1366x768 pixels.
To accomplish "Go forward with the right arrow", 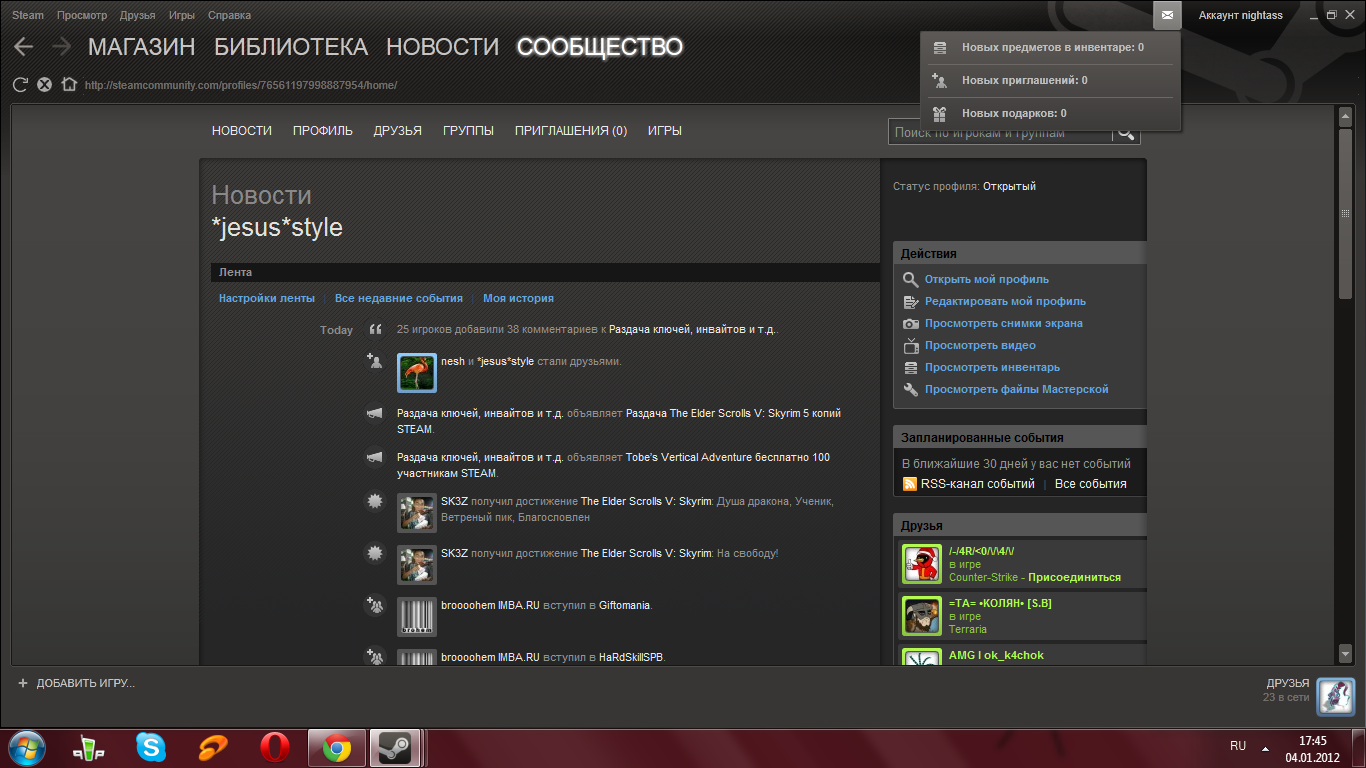I will tap(62, 46).
